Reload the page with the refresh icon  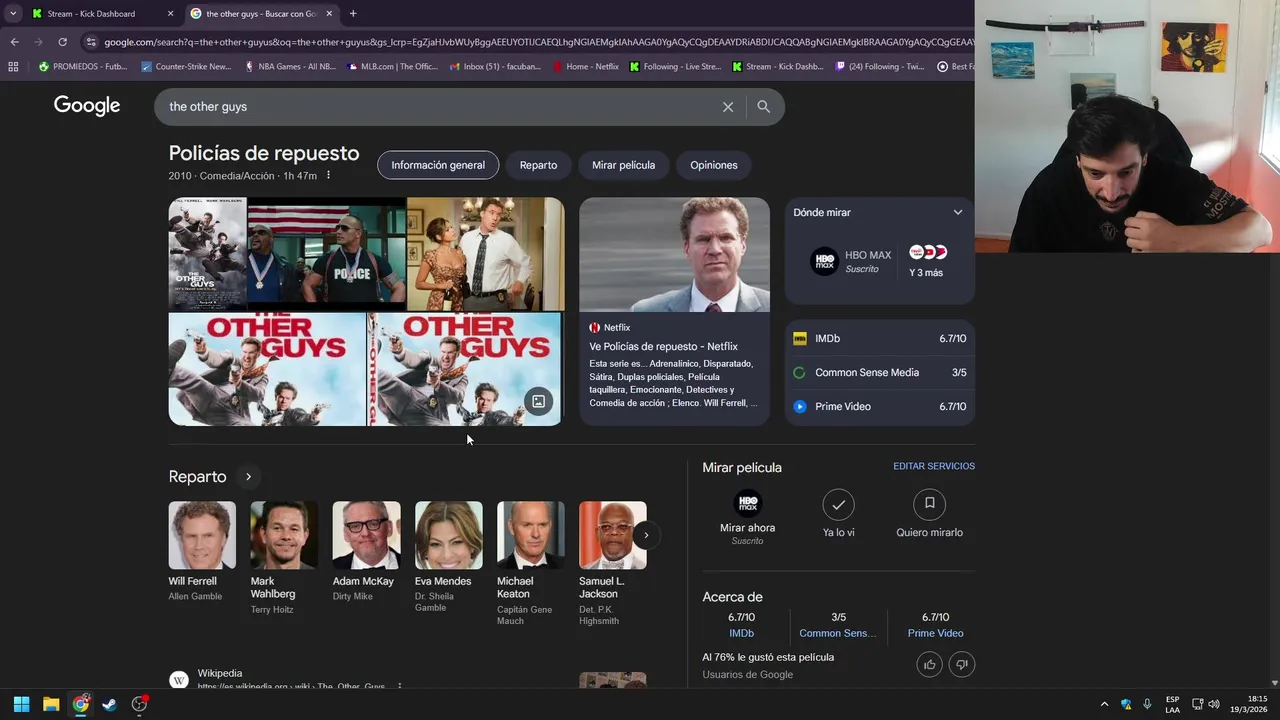[62, 42]
